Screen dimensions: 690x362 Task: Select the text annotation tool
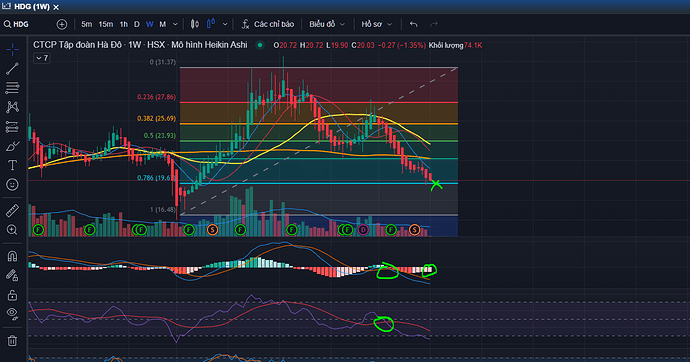point(12,165)
